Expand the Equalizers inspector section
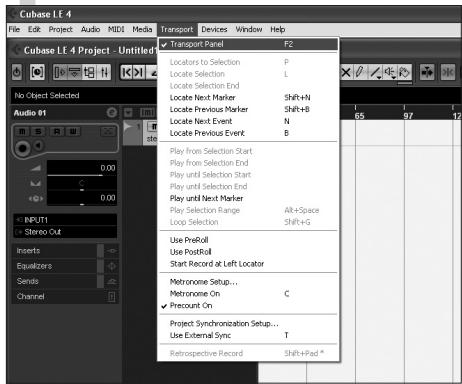This screenshot has width=462, height=384. [x=55, y=266]
